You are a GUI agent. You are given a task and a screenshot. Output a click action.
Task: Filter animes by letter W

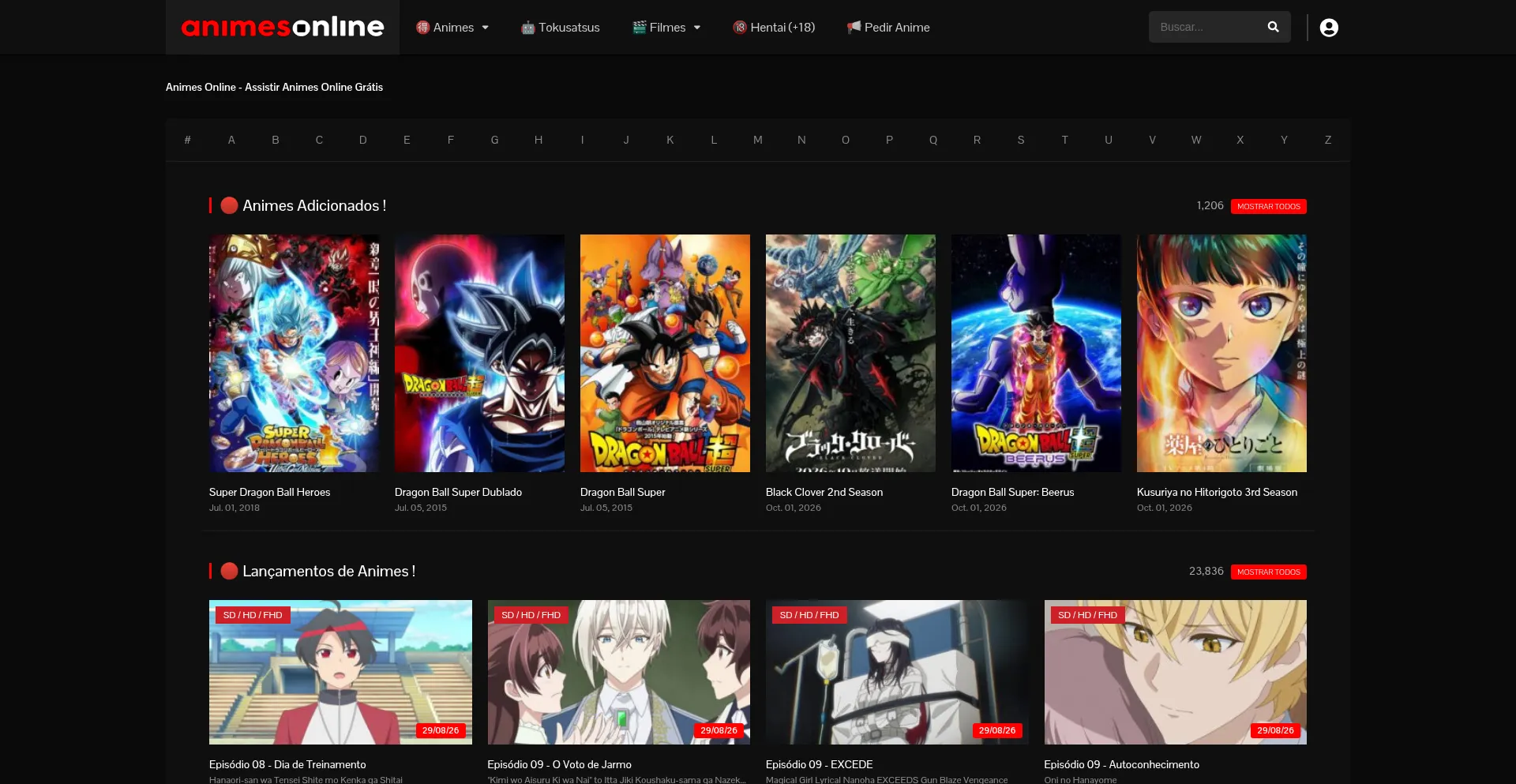coord(1196,140)
